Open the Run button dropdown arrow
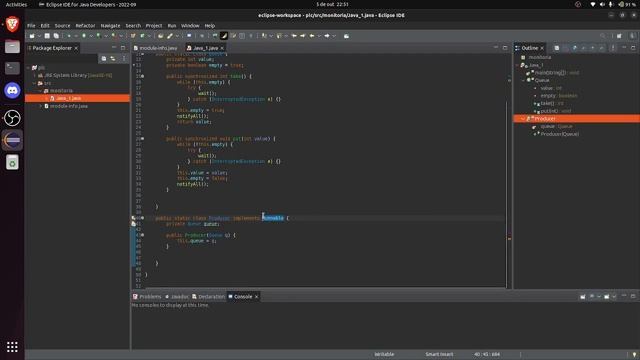 (91, 36)
